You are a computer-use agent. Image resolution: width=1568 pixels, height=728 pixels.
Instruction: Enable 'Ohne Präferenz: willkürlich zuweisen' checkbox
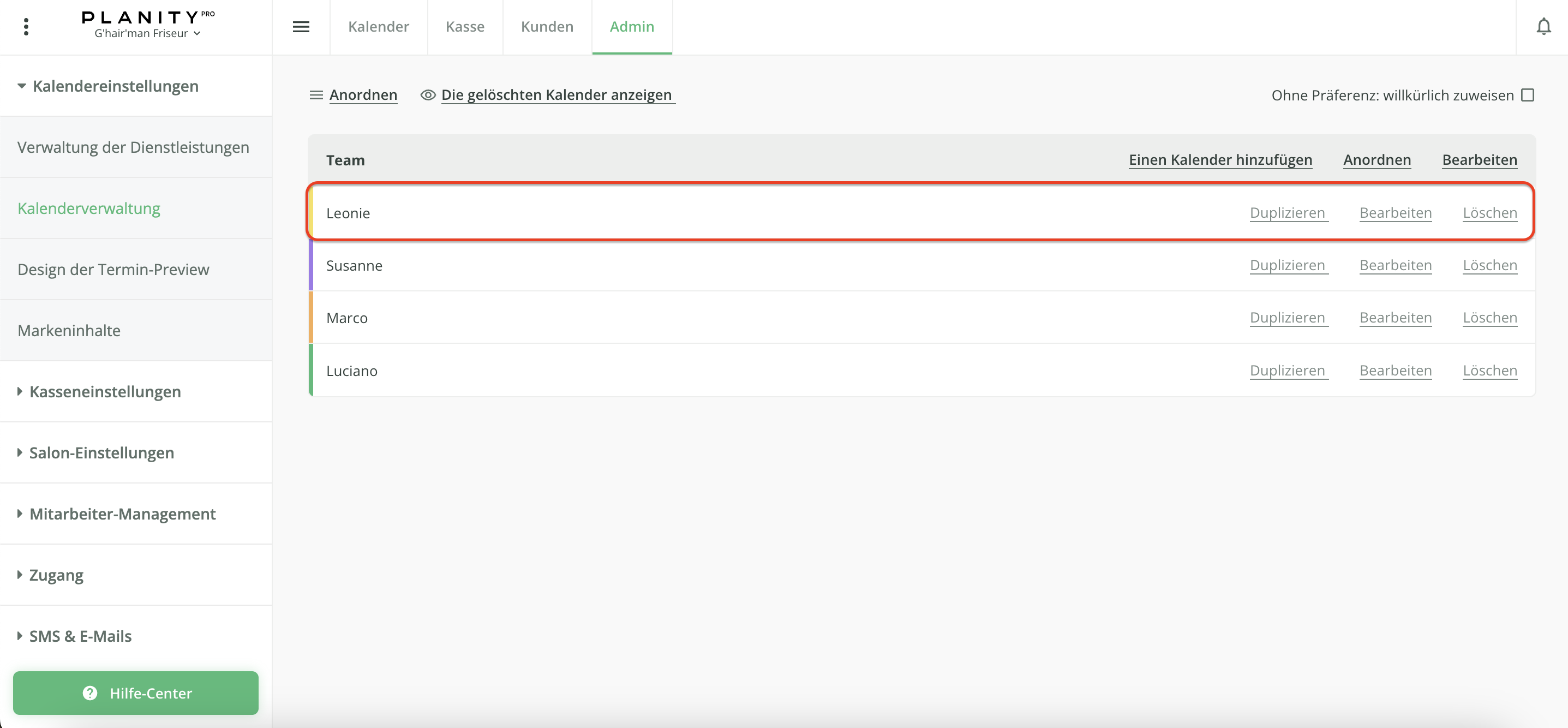pyautogui.click(x=1527, y=95)
